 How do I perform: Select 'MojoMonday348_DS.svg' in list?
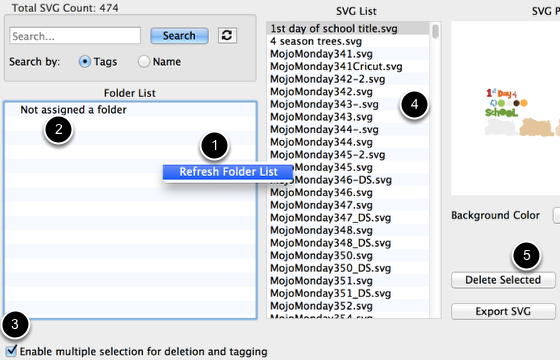pos(348,243)
